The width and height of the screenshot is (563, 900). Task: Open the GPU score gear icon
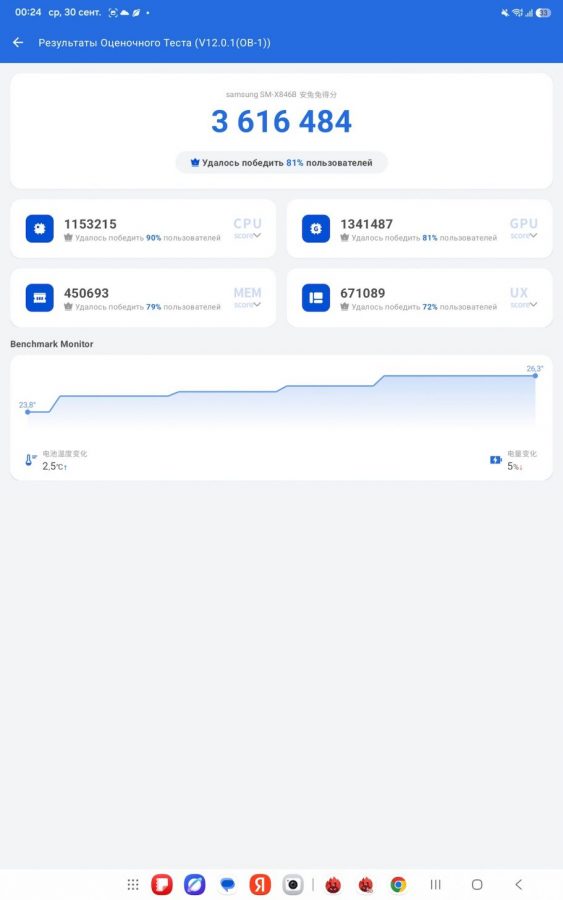click(316, 228)
